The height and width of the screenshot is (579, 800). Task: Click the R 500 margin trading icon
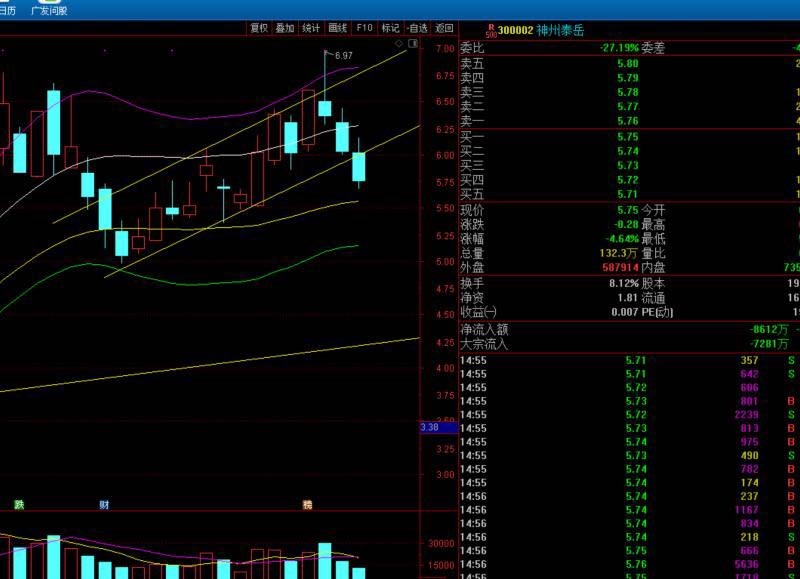[491, 31]
